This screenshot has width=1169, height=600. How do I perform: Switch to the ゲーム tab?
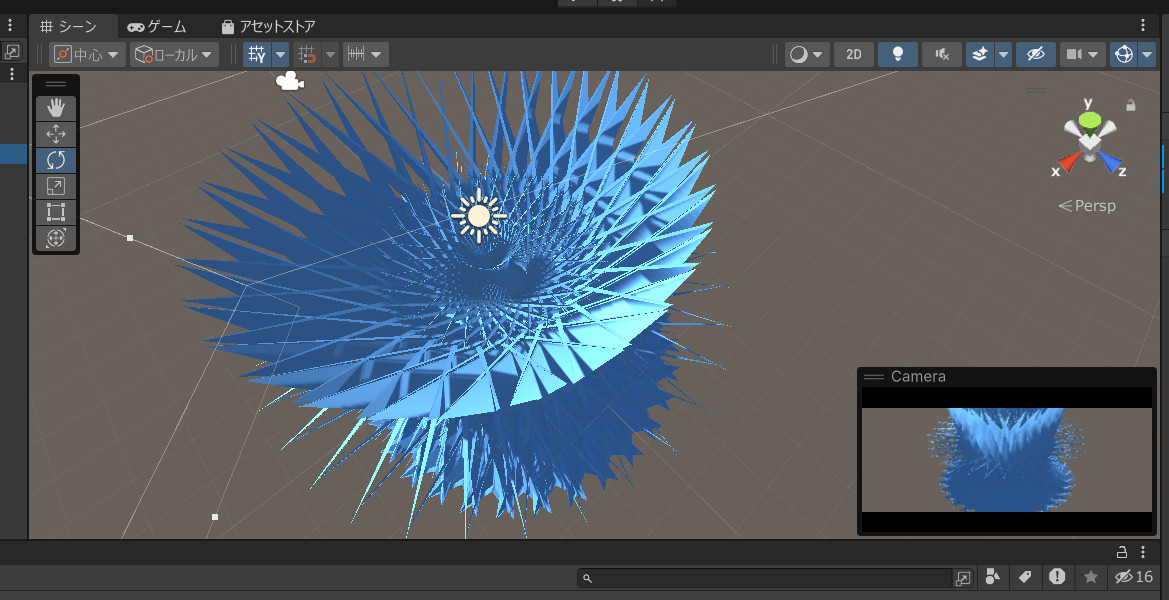[157, 27]
